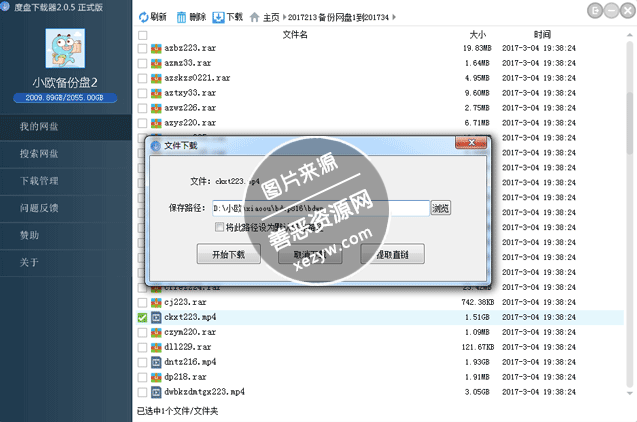Viewport: 637px width, 422px height.
Task: Click 提取直链 button
Action: tap(392, 254)
